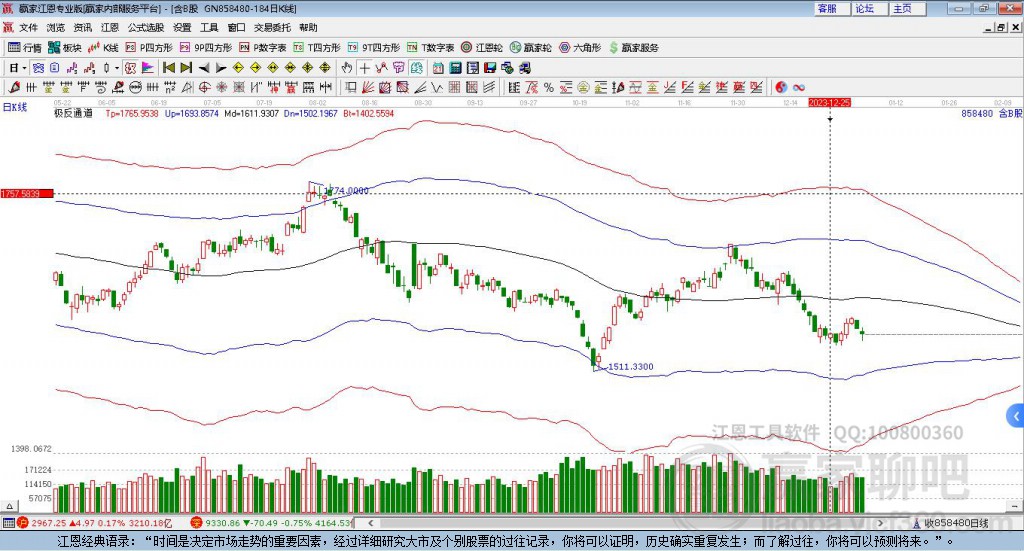The image size is (1024, 551).
Task: Click the 论坛 forum button
Action: 864,8
